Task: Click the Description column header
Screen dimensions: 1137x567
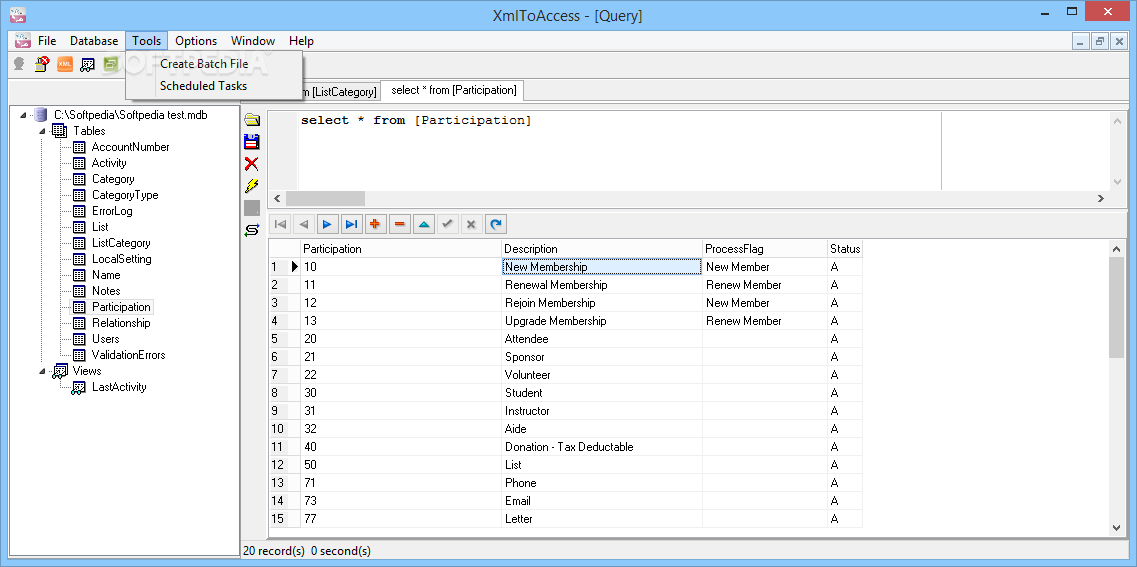Action: coord(603,249)
